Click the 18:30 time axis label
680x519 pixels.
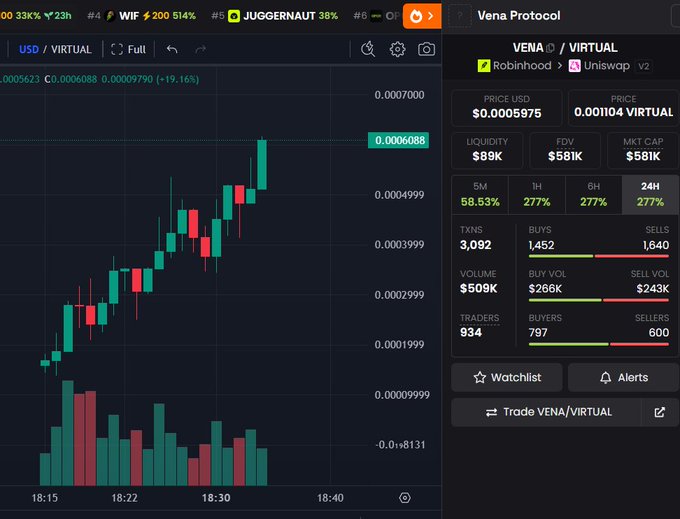[216, 498]
